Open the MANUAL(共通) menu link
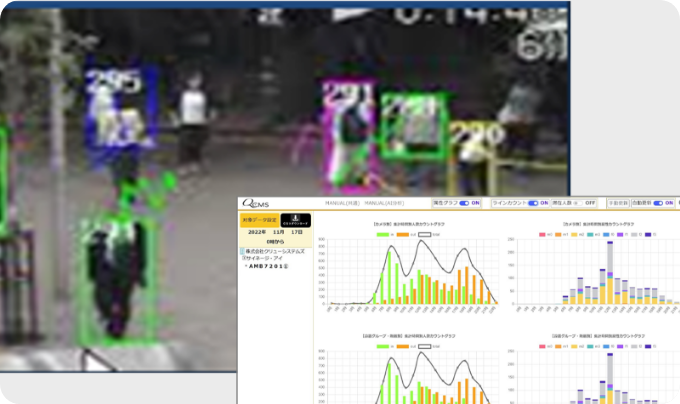 (x=342, y=203)
